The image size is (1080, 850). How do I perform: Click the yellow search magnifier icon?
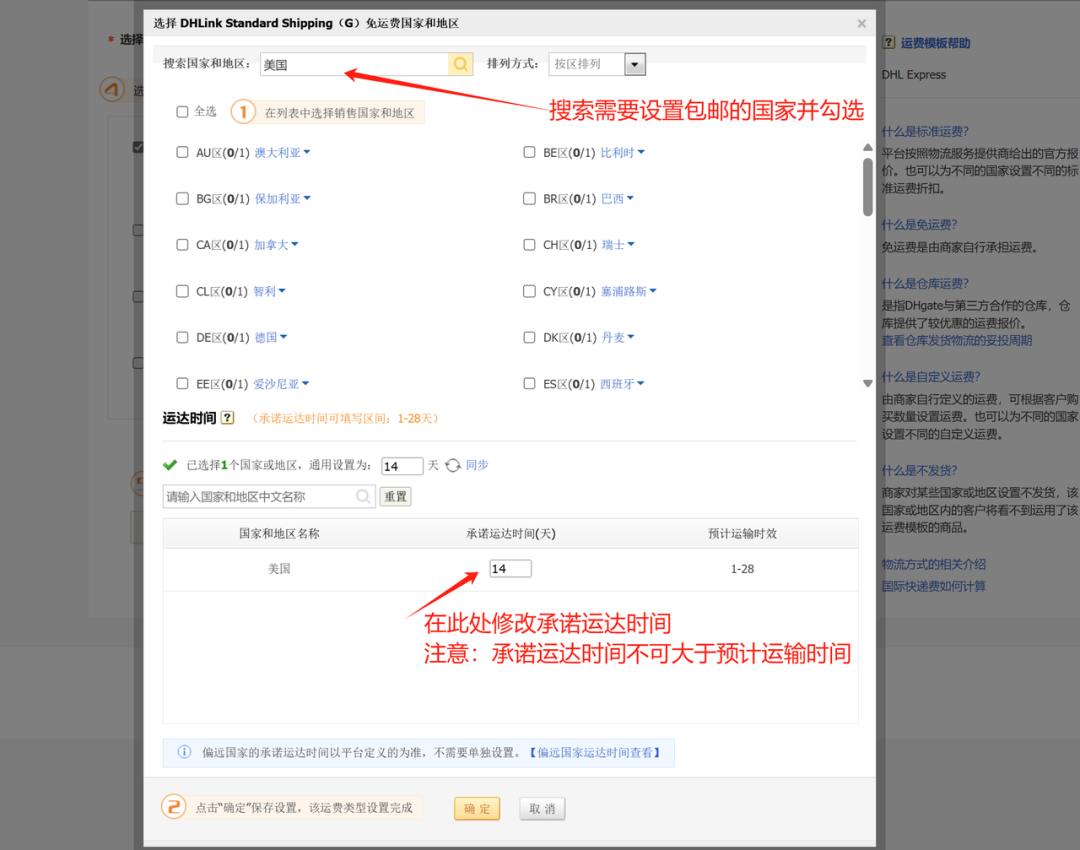[460, 63]
